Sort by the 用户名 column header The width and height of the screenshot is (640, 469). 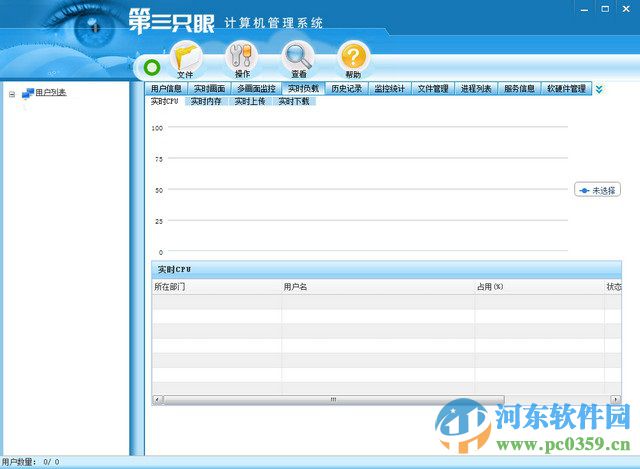[x=378, y=287]
